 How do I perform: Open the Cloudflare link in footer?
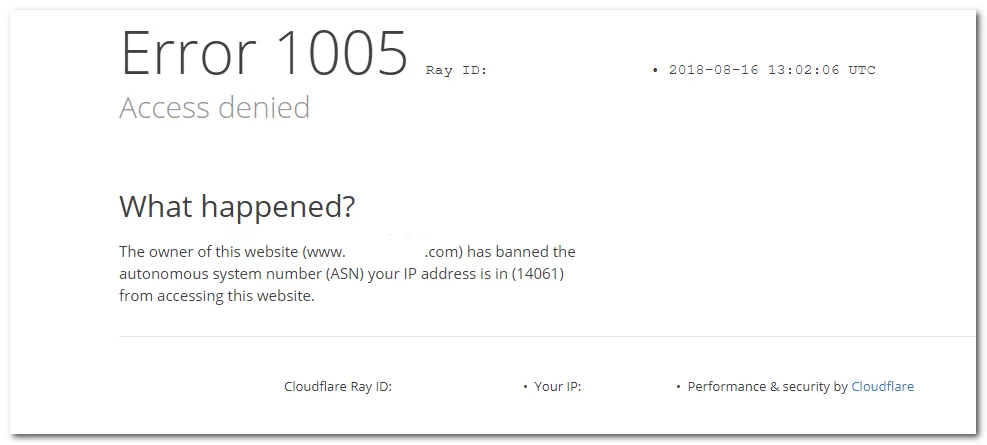(882, 386)
